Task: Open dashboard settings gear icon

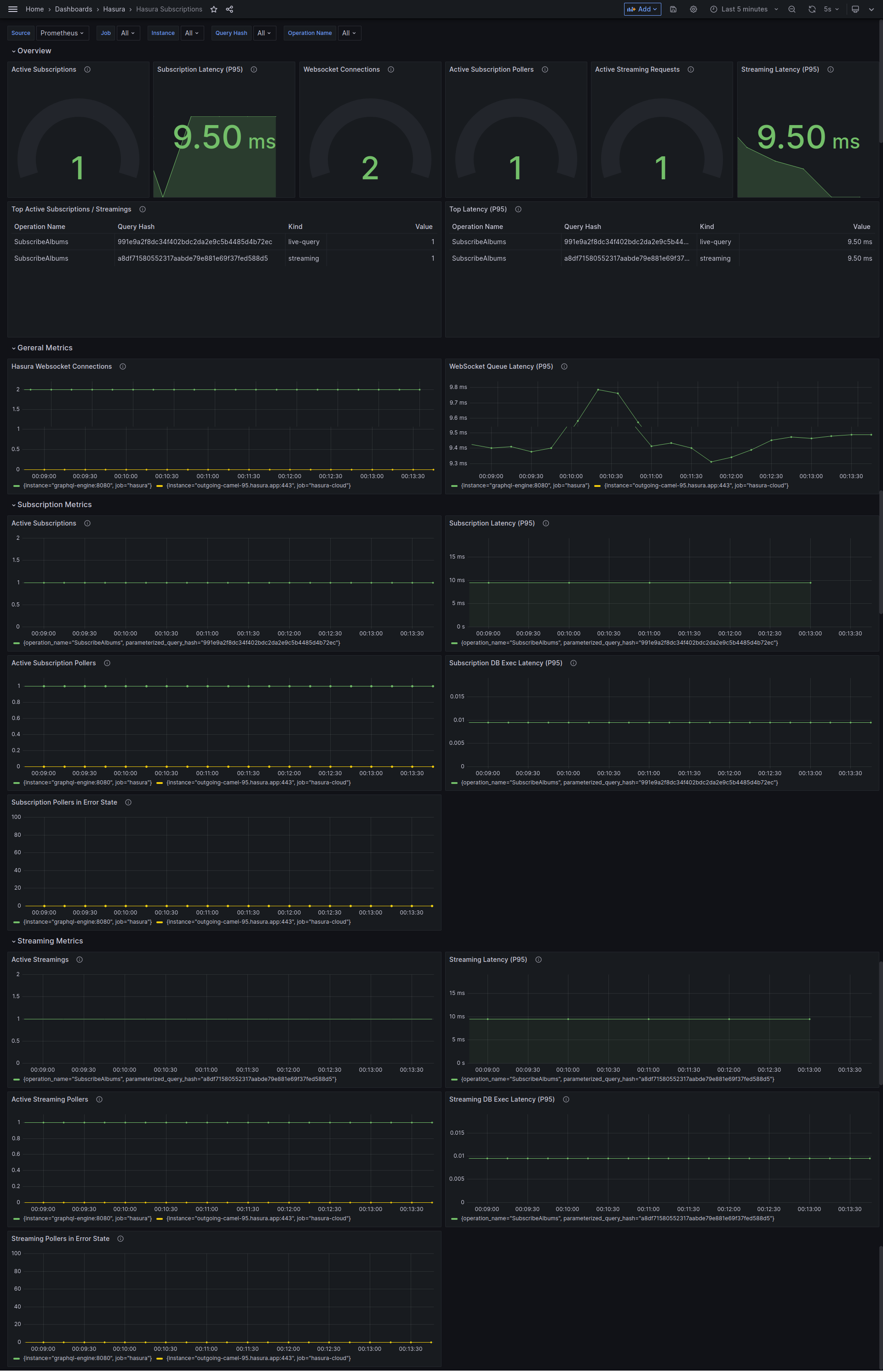Action: [693, 9]
